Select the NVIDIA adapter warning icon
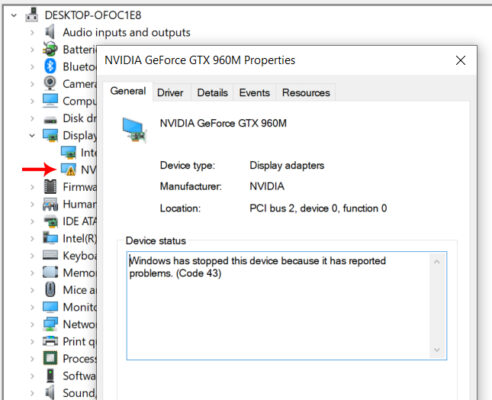Viewport: 492px width, 400px height. (68, 170)
